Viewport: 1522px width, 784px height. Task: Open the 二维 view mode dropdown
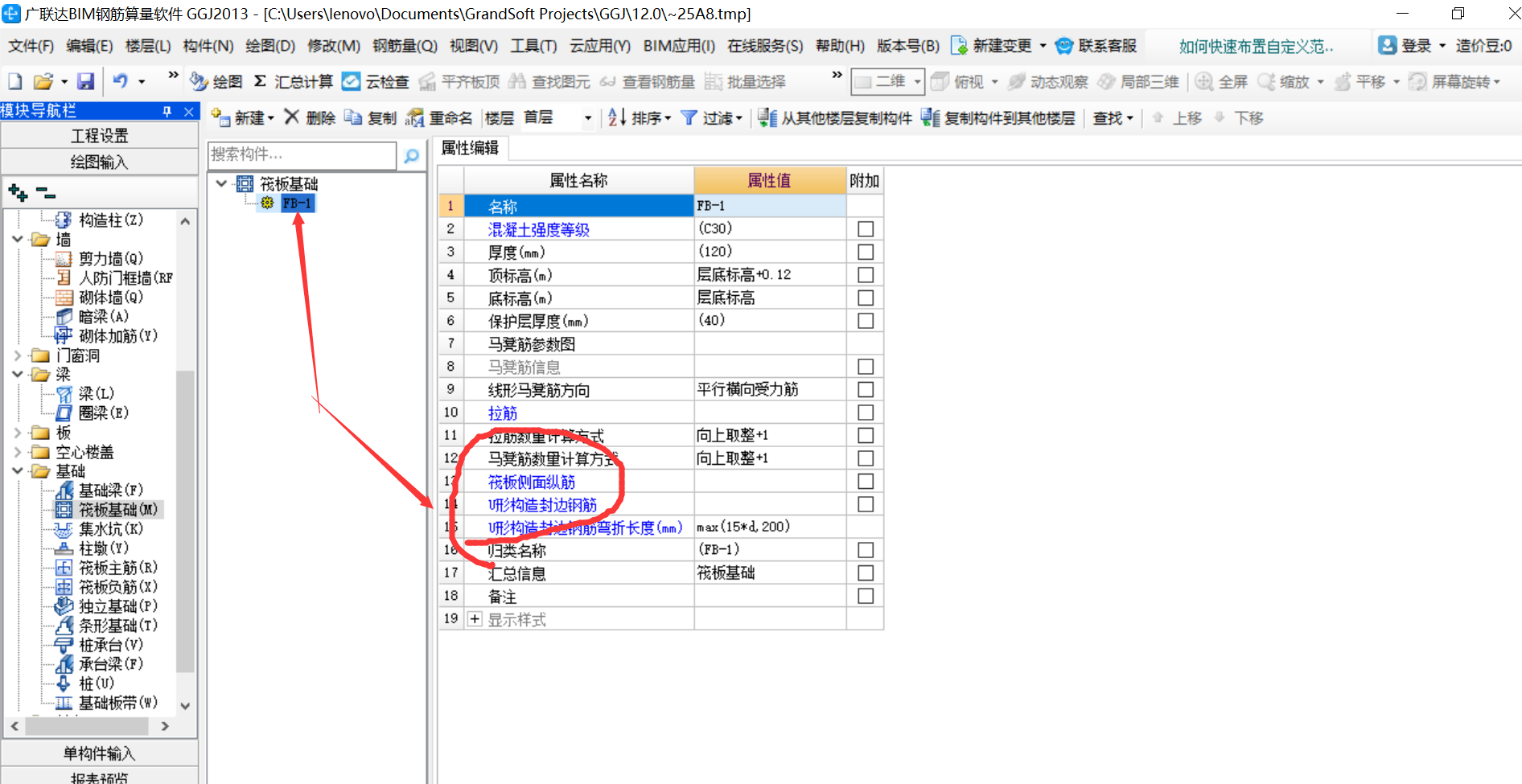tap(917, 81)
